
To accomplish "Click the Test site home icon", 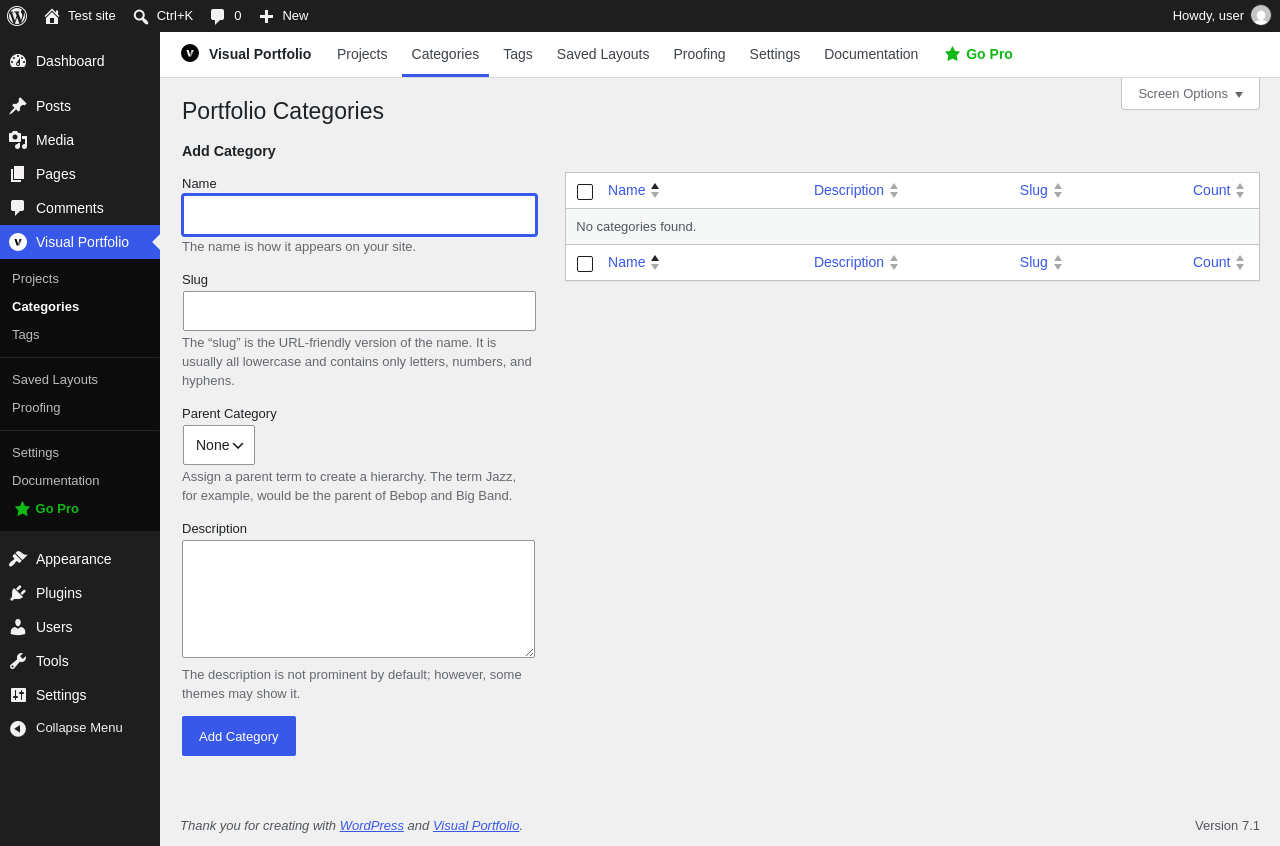I will [52, 16].
